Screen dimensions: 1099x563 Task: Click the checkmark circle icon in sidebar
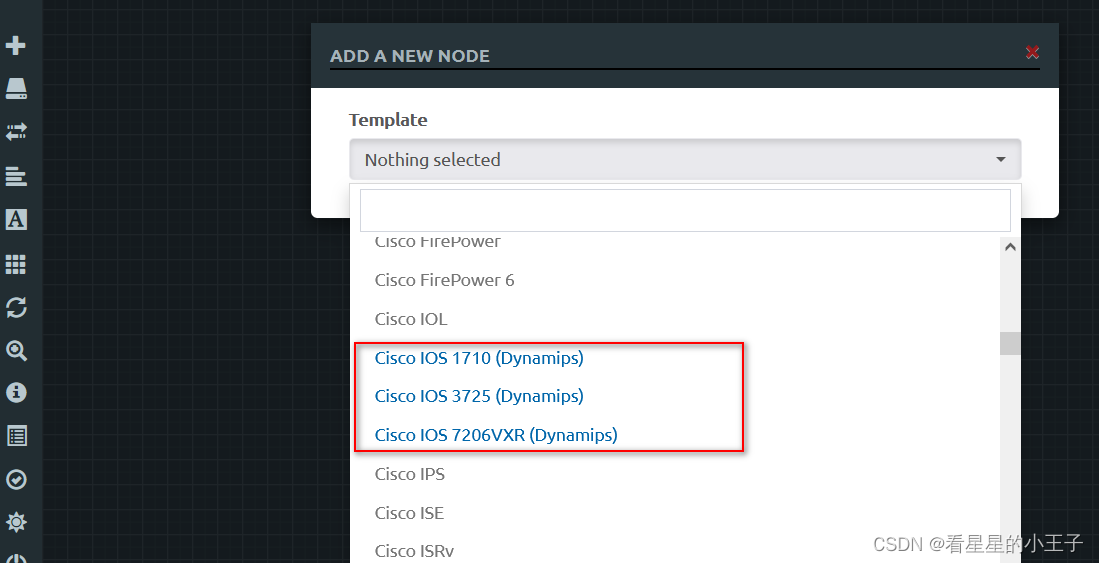tap(15, 480)
